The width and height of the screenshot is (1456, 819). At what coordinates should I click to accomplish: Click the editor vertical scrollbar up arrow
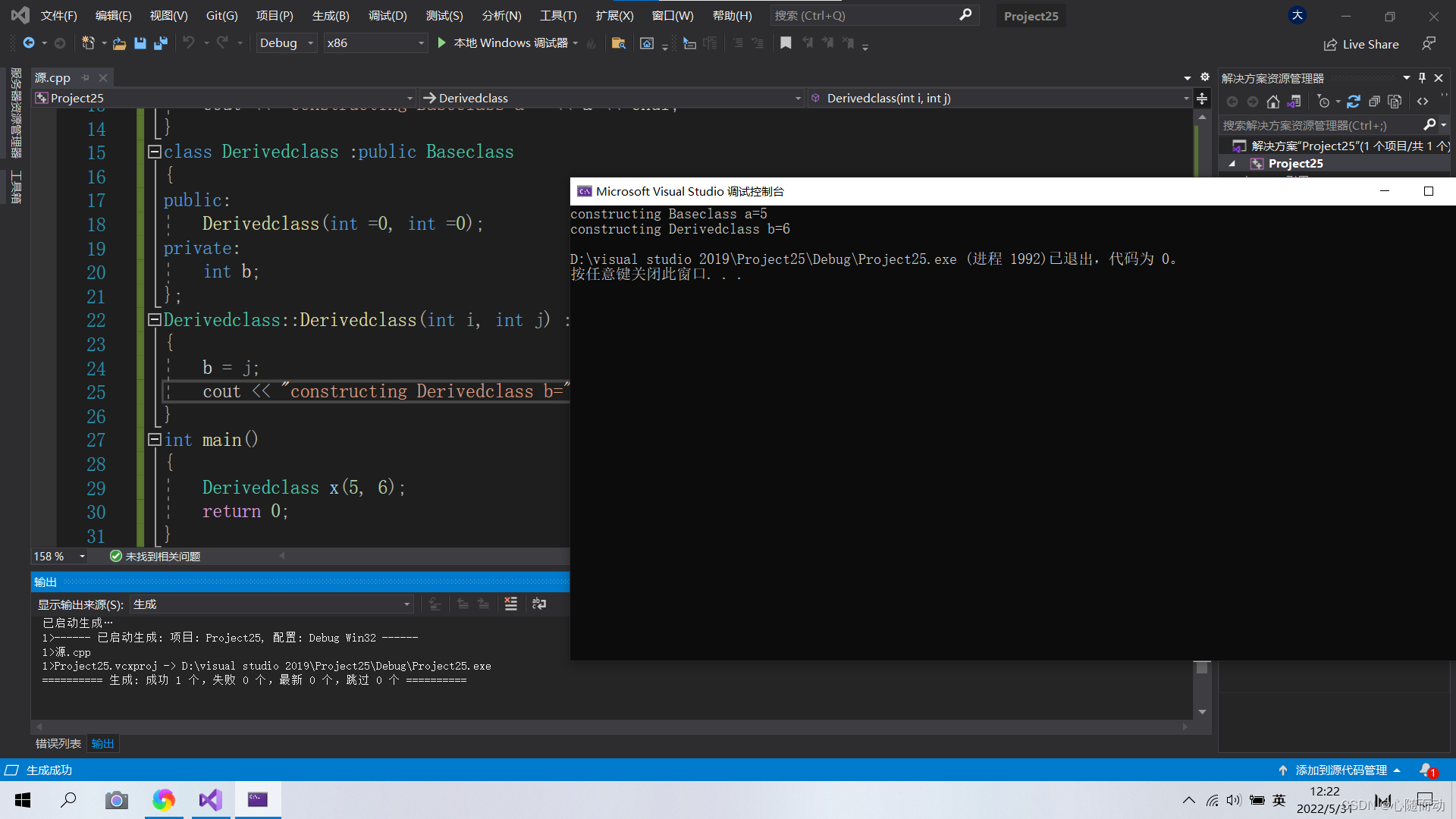pos(1202,118)
